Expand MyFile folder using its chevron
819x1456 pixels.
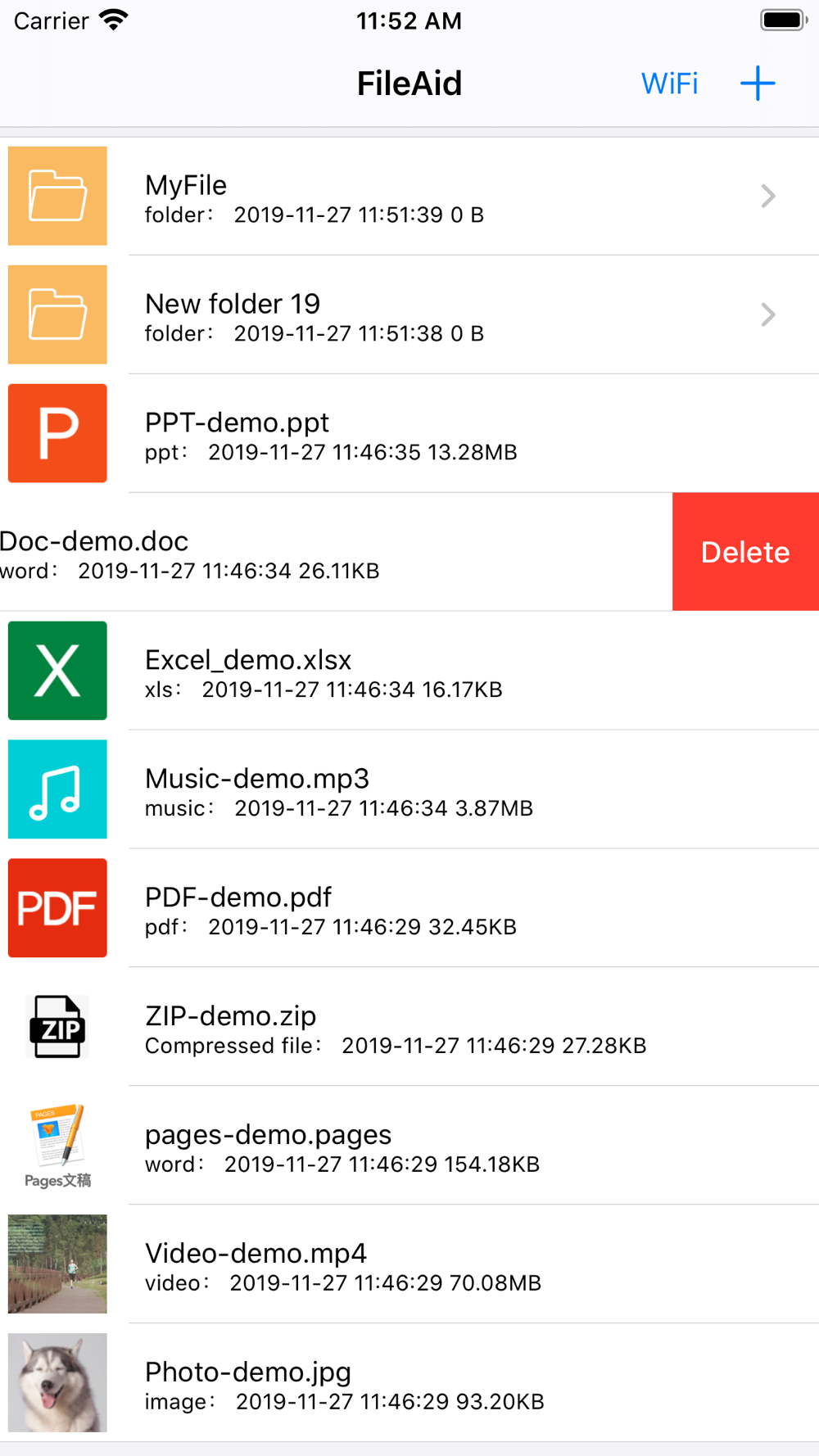[x=767, y=196]
